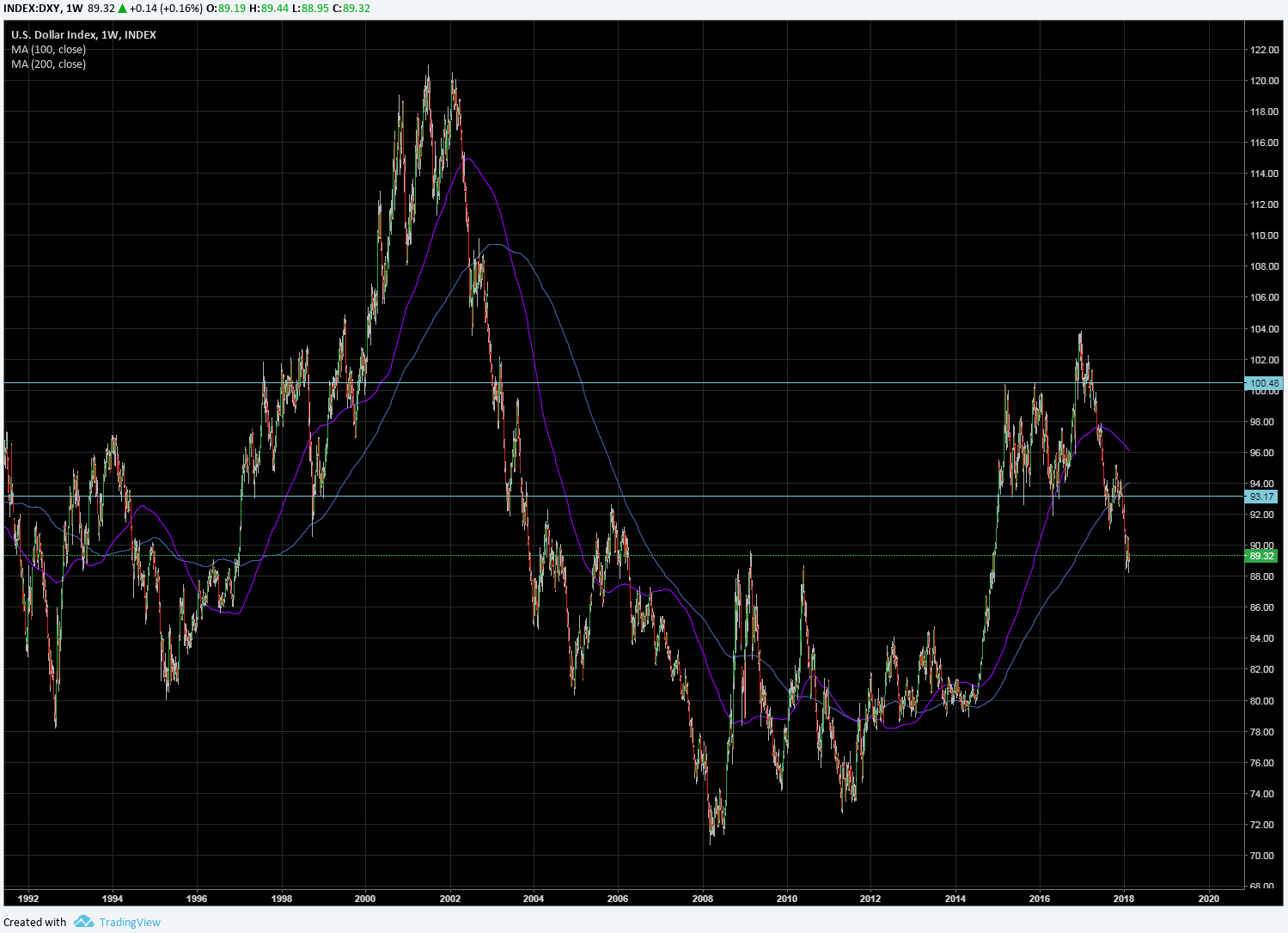
Task: Click the 102.00 price axis label
Action: (1264, 360)
